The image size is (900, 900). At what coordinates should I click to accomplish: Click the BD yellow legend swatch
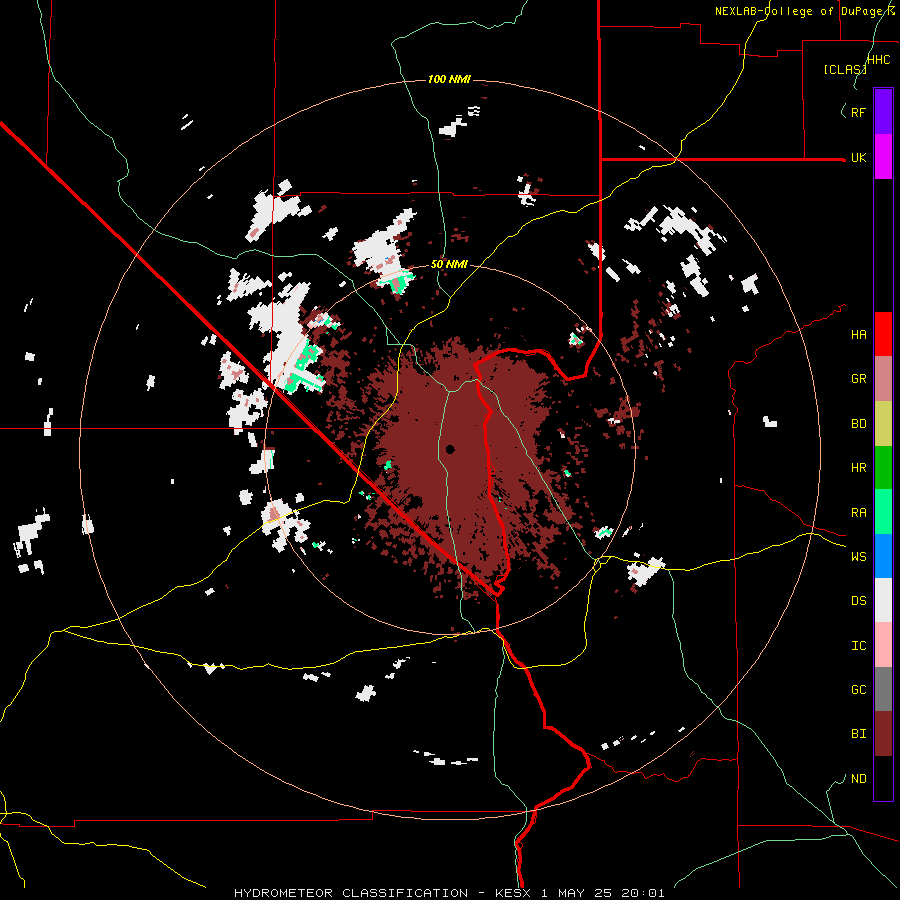pyautogui.click(x=883, y=424)
